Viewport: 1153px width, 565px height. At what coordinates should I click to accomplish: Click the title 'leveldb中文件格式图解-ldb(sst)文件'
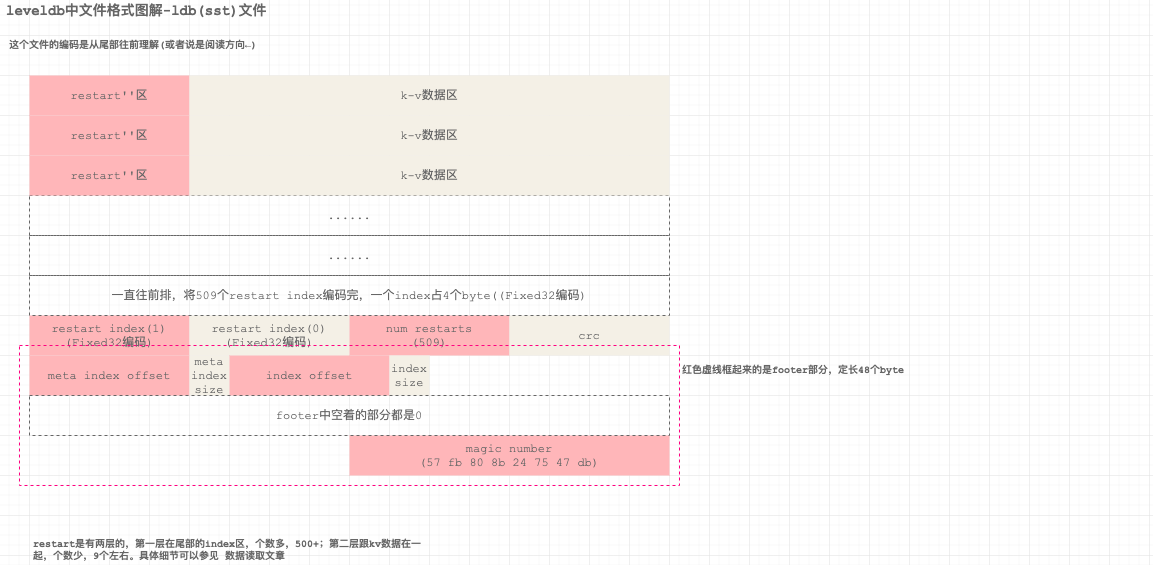coord(136,11)
